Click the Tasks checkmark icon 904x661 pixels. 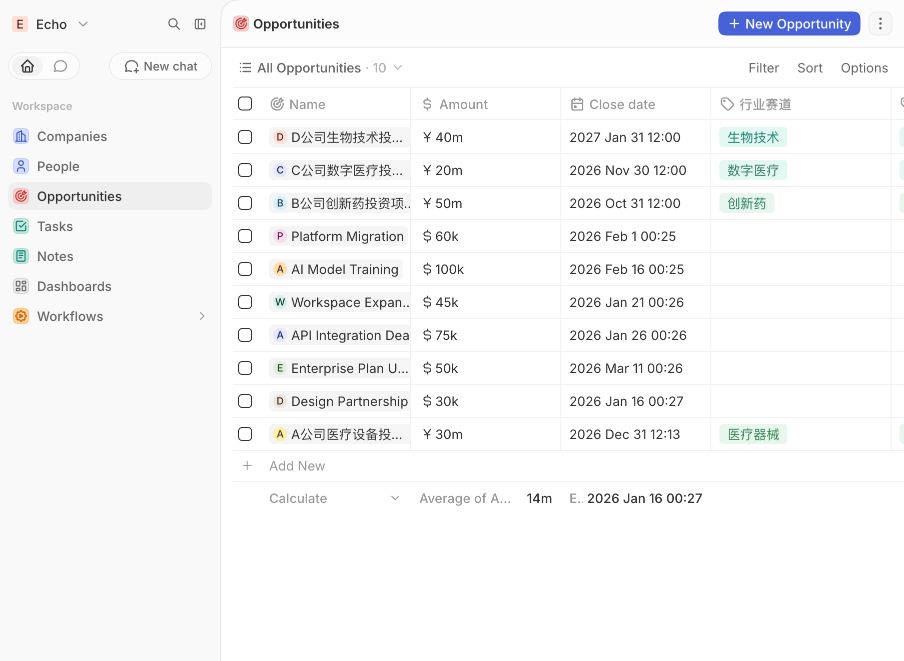pos(21,226)
